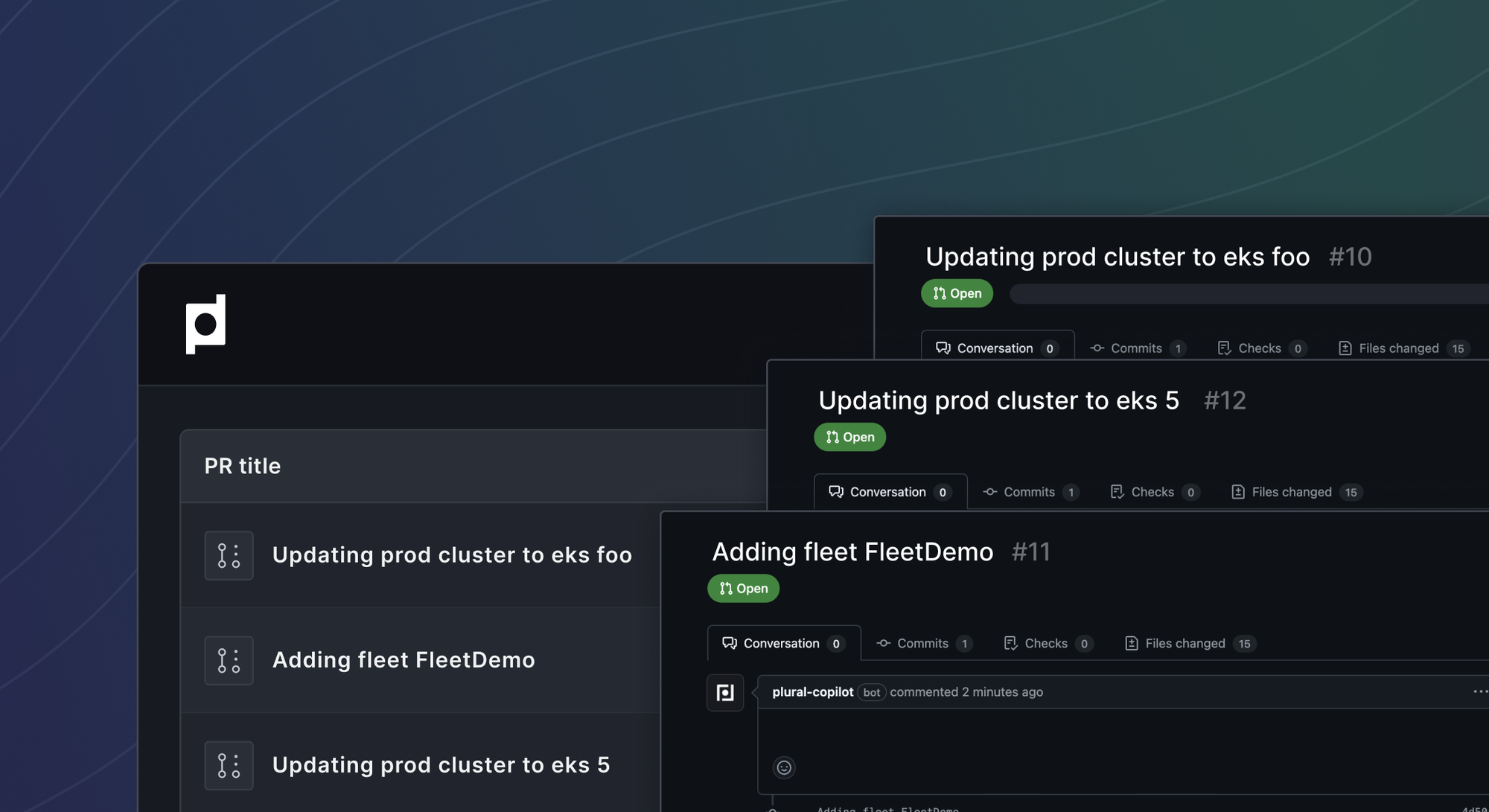The image size is (1489, 812).
Task: Click the Open status badge on PR #11
Action: point(743,589)
